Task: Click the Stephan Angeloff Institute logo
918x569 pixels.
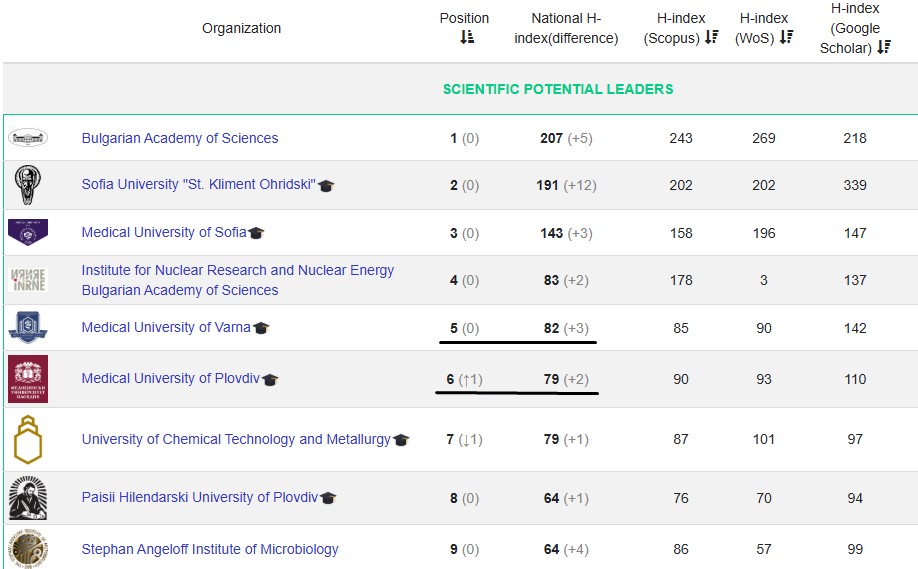Action: click(x=28, y=549)
